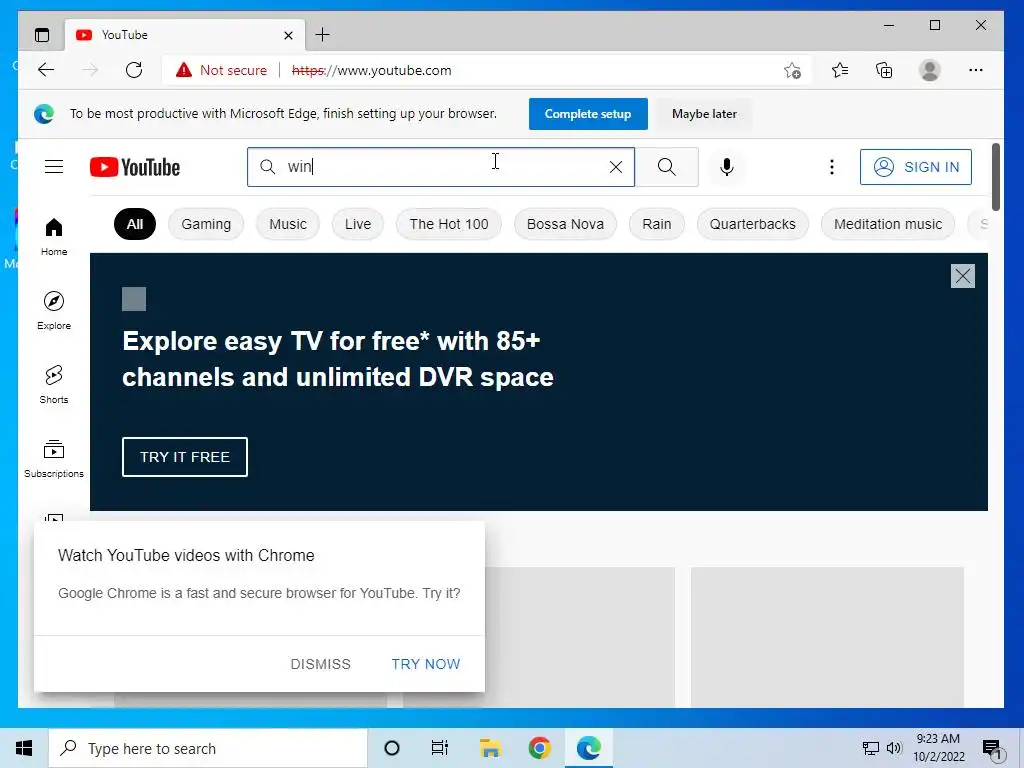Click the Not secure warning icon

[x=184, y=70]
